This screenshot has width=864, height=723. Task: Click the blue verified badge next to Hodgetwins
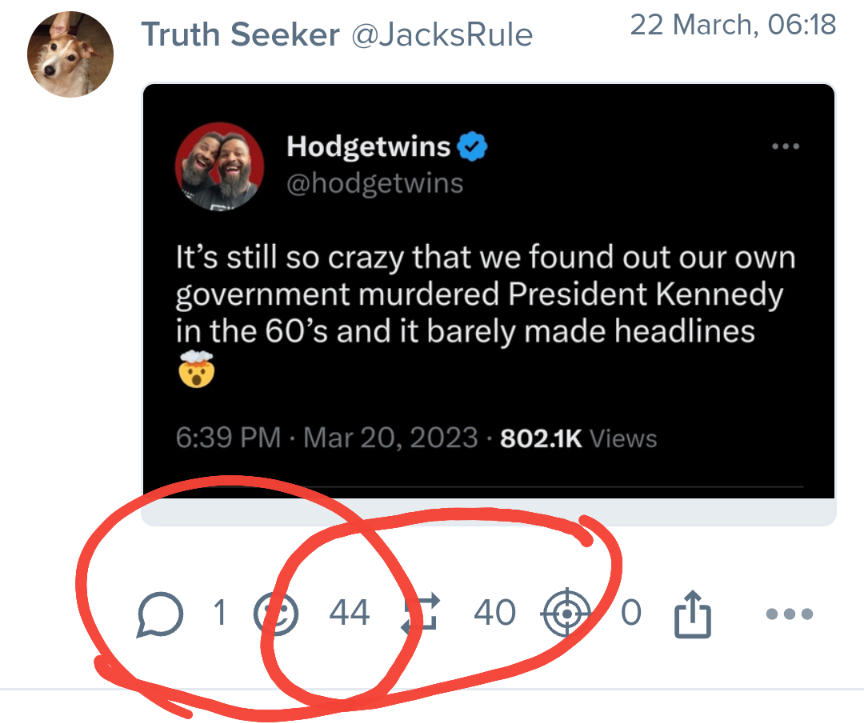click(472, 148)
